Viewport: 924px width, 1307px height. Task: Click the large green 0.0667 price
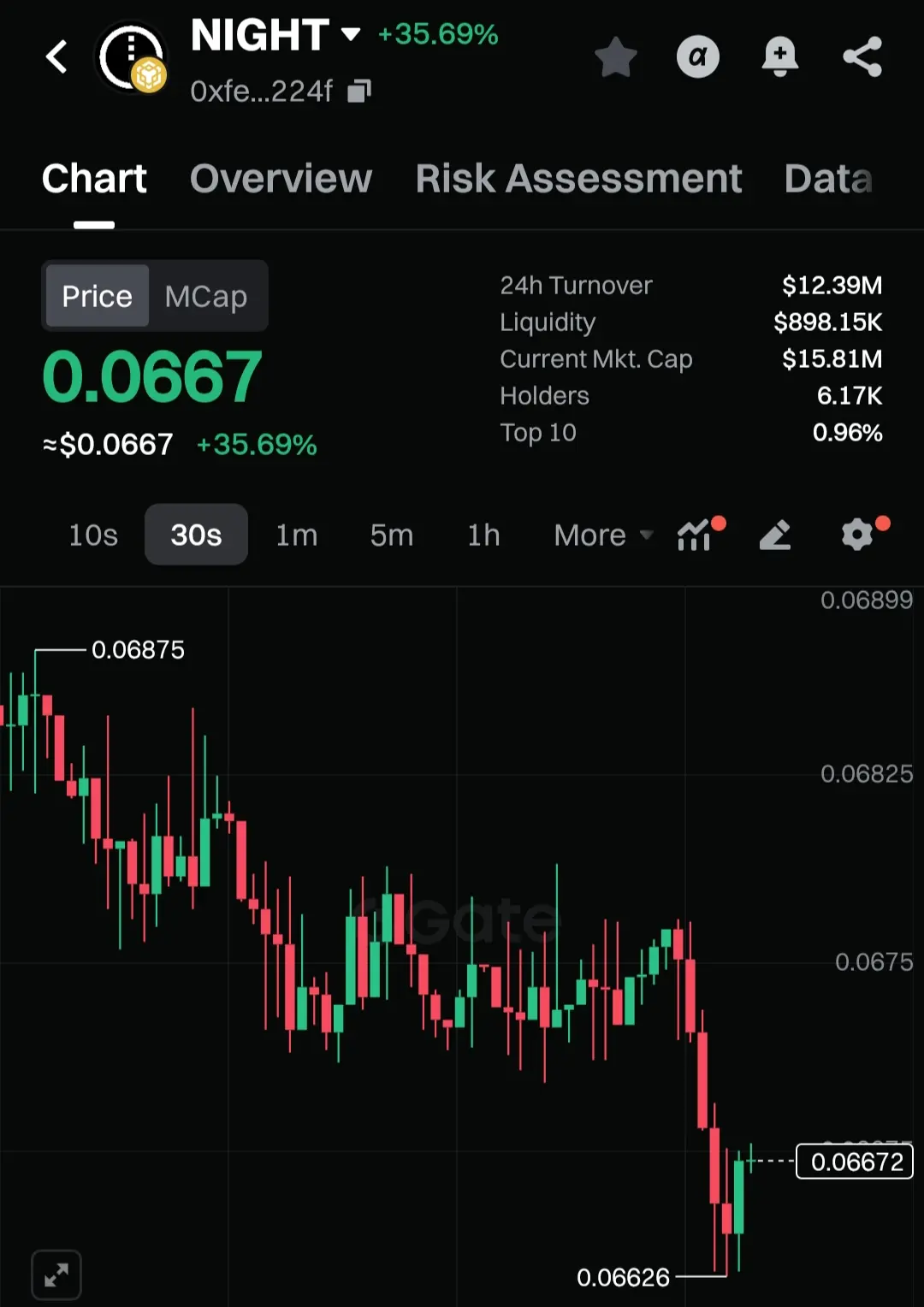(152, 377)
